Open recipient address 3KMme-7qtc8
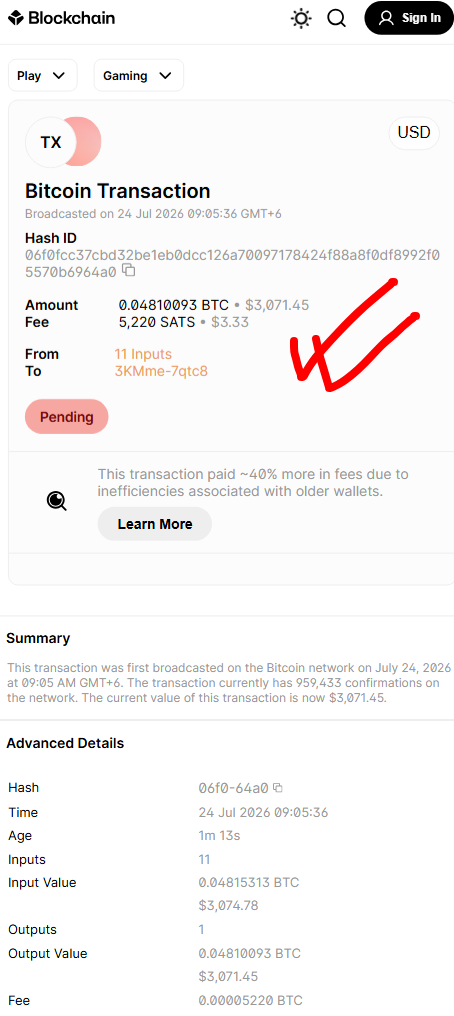The height and width of the screenshot is (1016, 454). (161, 371)
